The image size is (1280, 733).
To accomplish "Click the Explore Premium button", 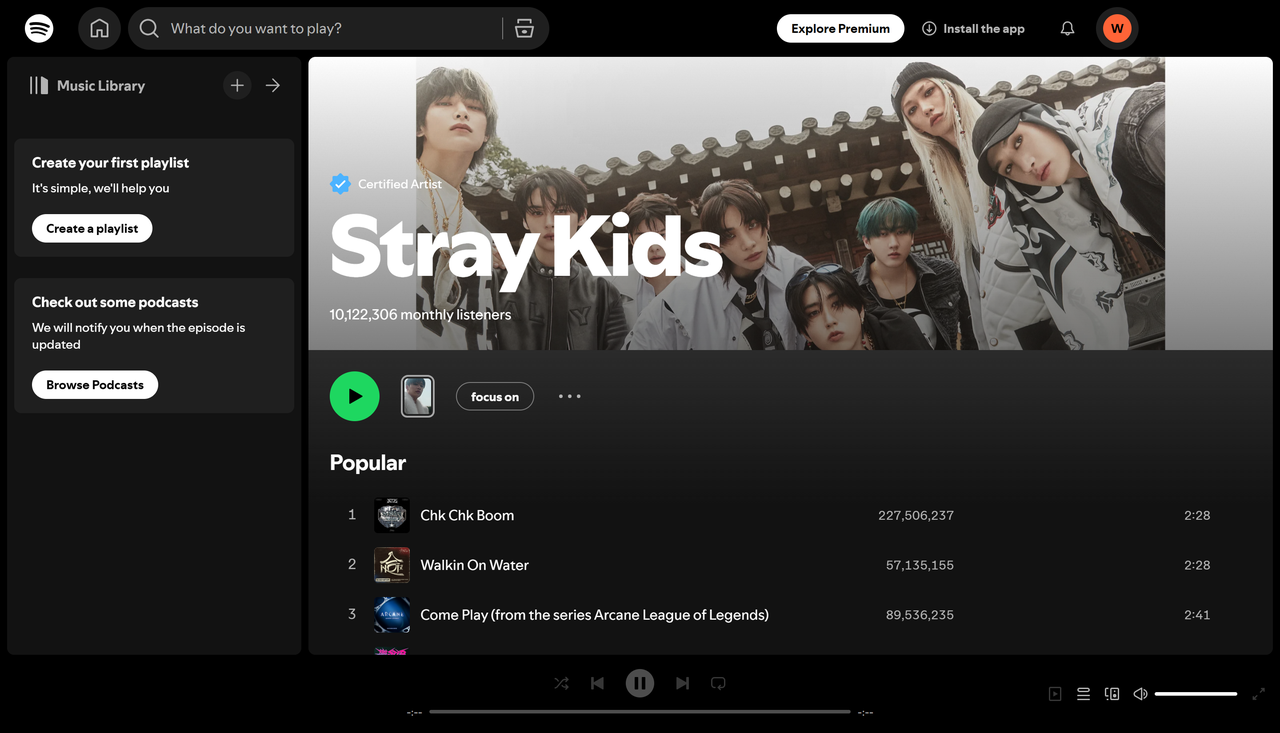I will tap(840, 28).
